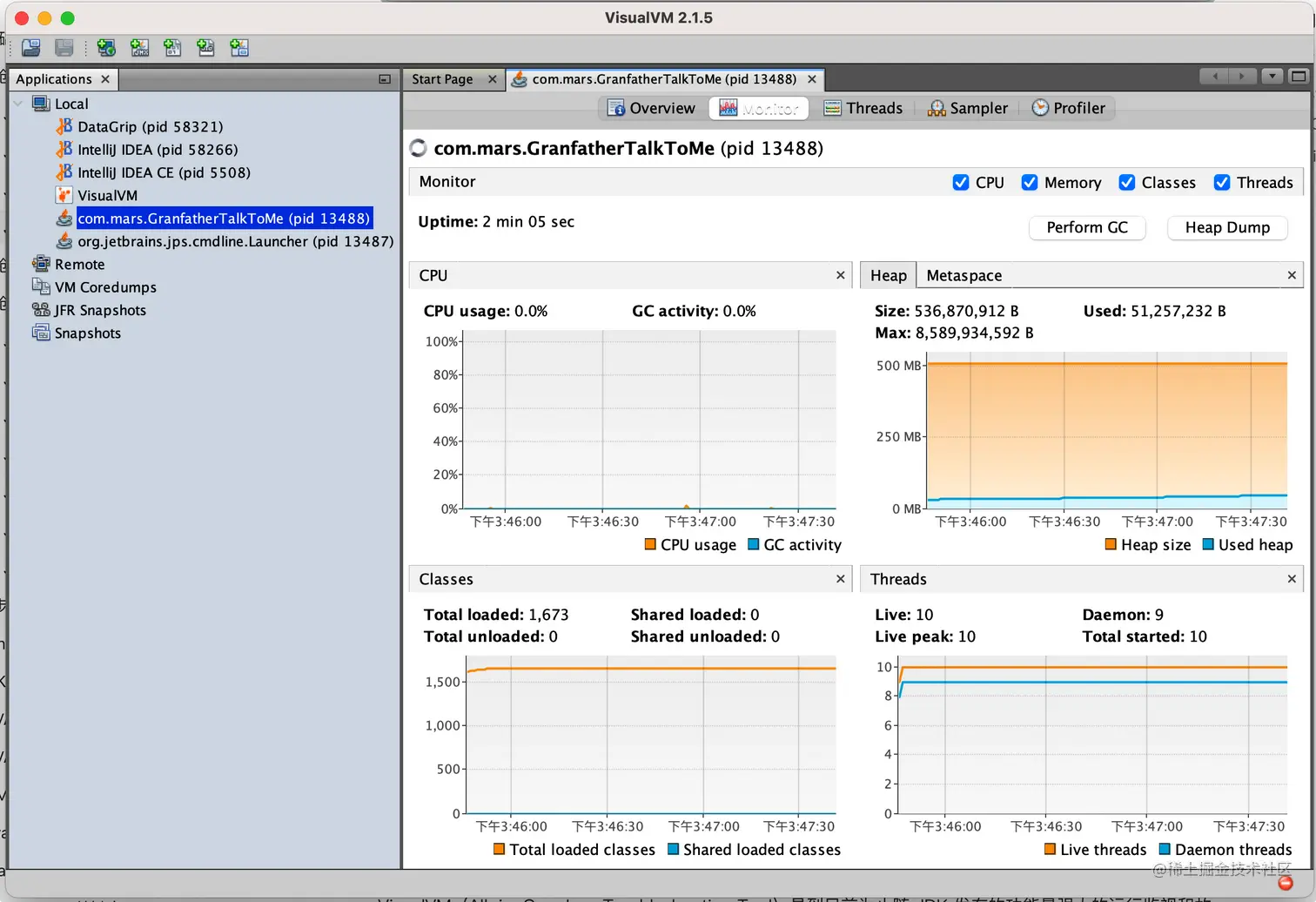Click the IntelliJ IDEA CE icon
The height and width of the screenshot is (902, 1316).
pos(64,172)
